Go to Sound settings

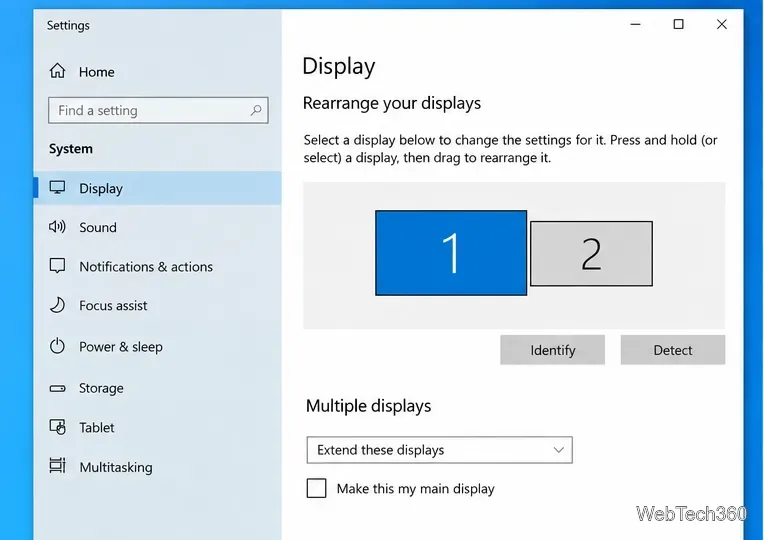(x=157, y=227)
